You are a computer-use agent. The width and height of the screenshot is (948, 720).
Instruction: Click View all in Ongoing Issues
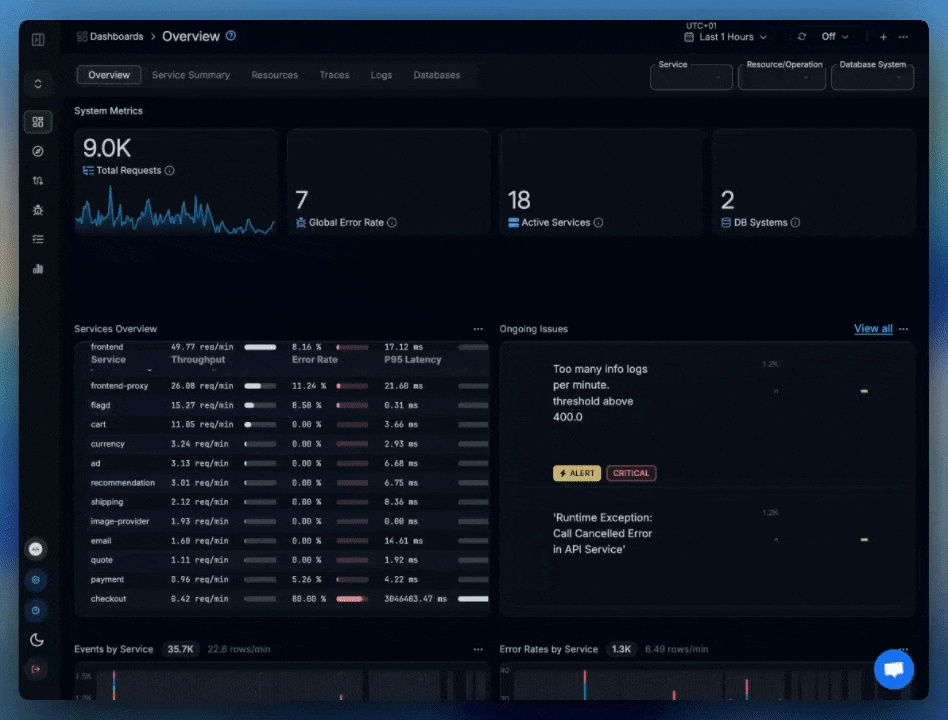pyautogui.click(x=872, y=328)
